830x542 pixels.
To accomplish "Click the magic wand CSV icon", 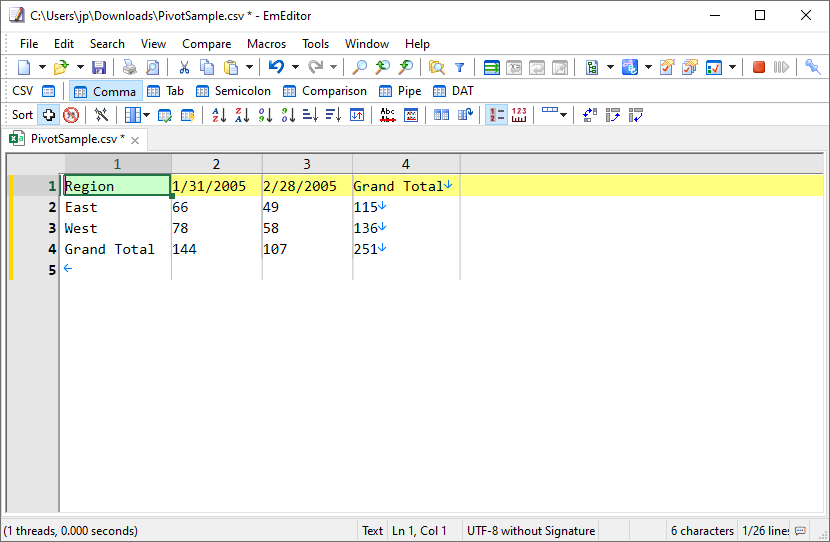I will [101, 115].
